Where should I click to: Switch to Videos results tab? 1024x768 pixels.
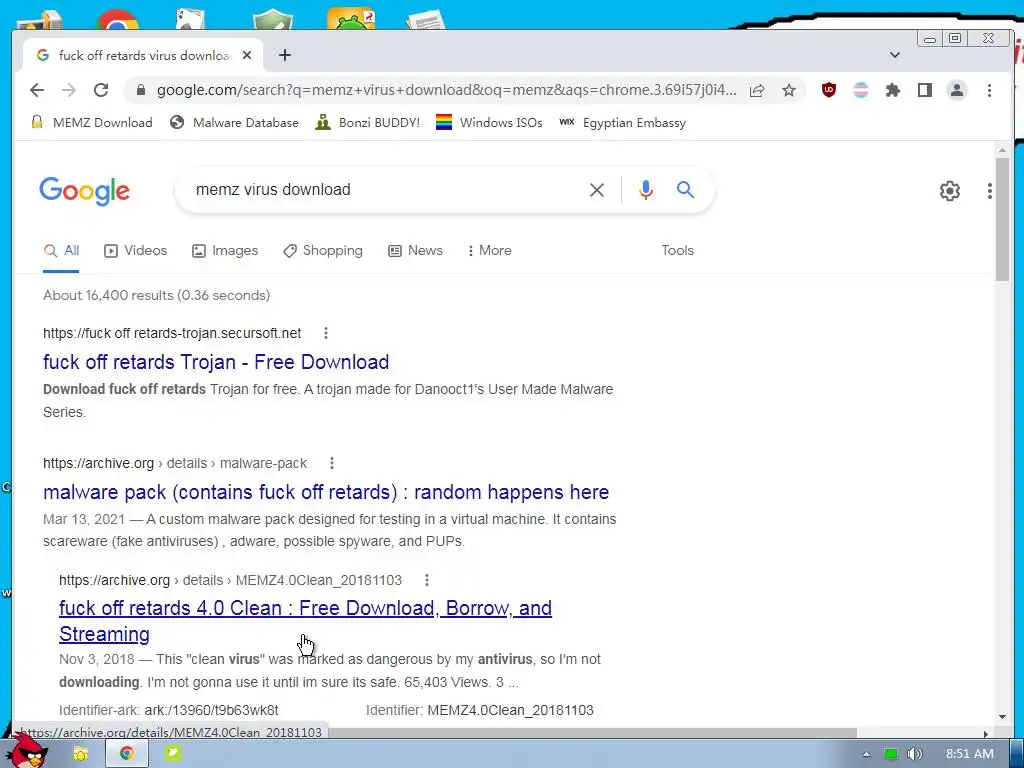point(136,251)
